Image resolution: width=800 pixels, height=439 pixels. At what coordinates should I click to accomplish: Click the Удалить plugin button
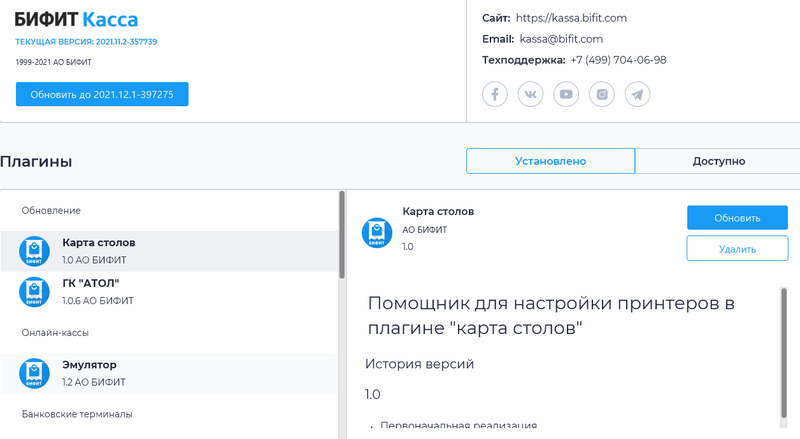737,249
